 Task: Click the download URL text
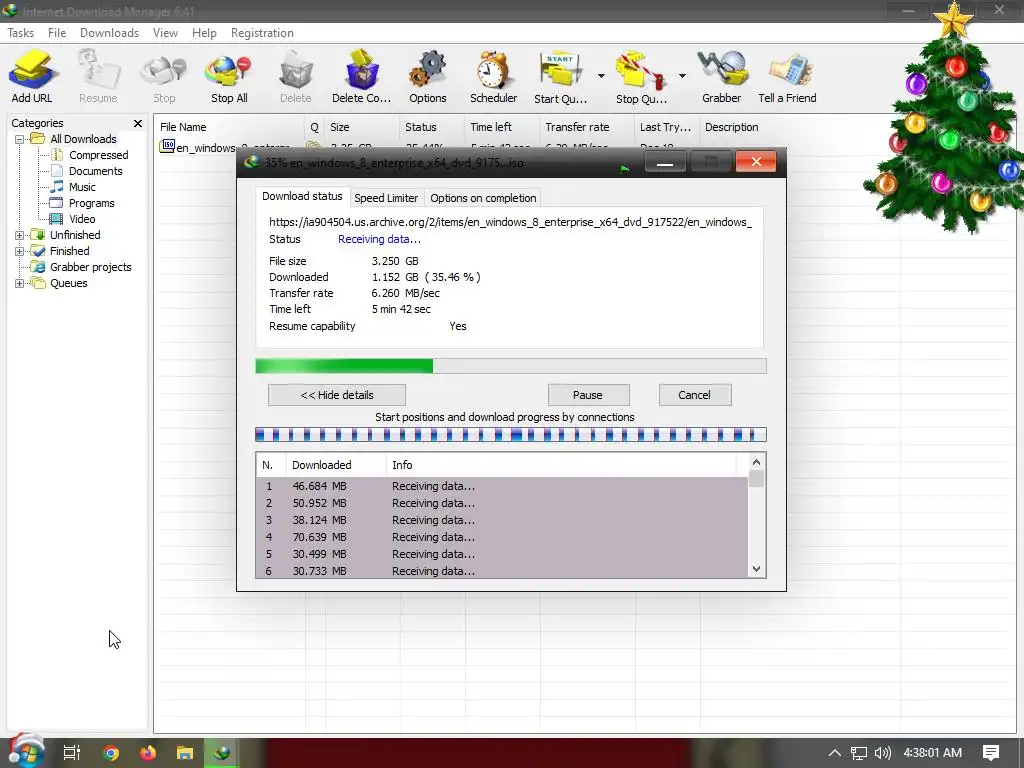[510, 222]
